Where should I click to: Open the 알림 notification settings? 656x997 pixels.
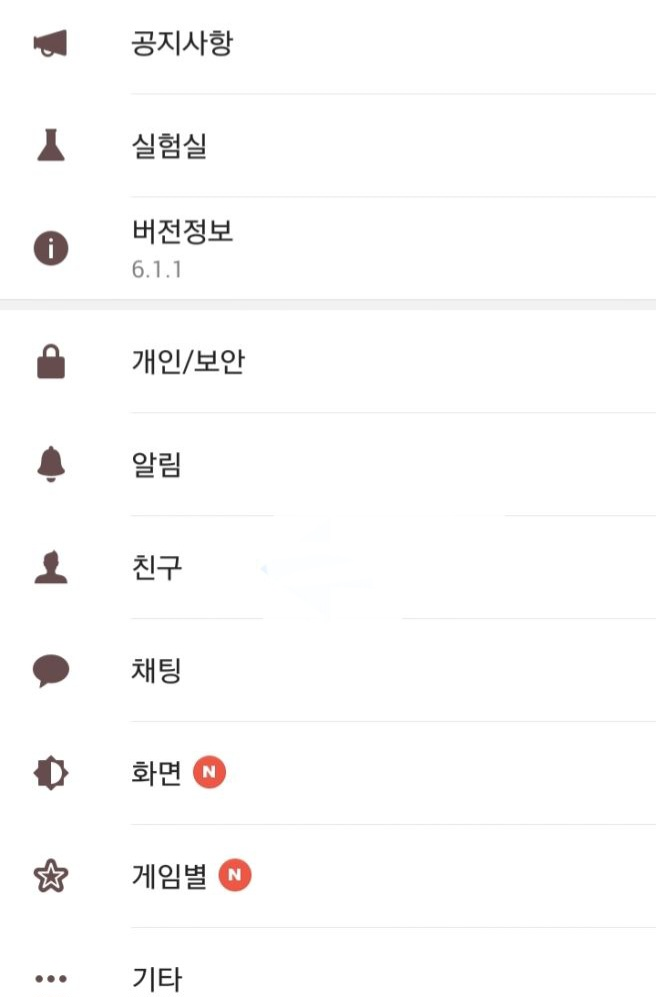click(156, 465)
